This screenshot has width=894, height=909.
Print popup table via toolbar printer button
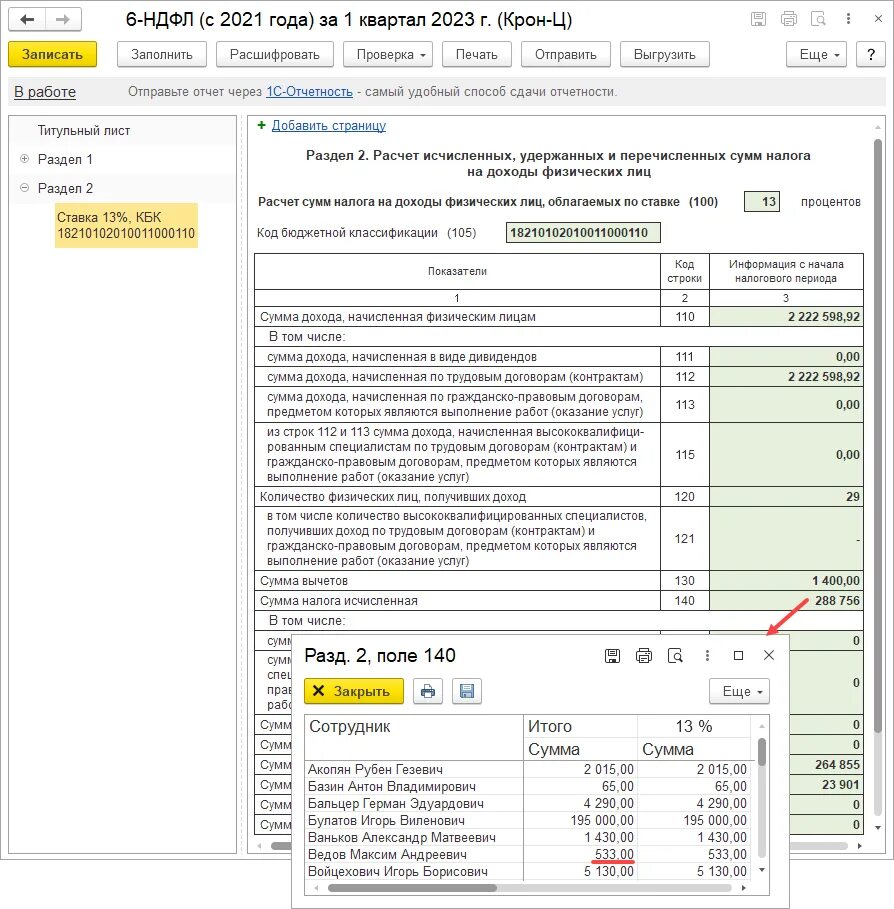click(x=428, y=692)
